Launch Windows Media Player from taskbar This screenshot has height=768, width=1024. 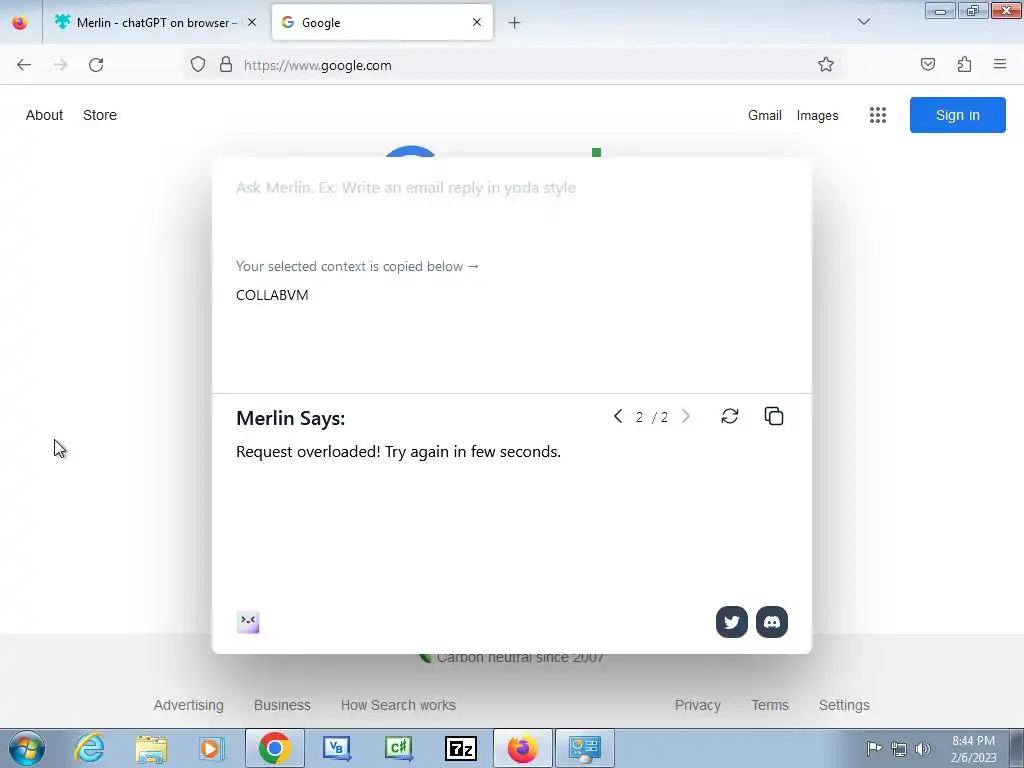tap(211, 748)
